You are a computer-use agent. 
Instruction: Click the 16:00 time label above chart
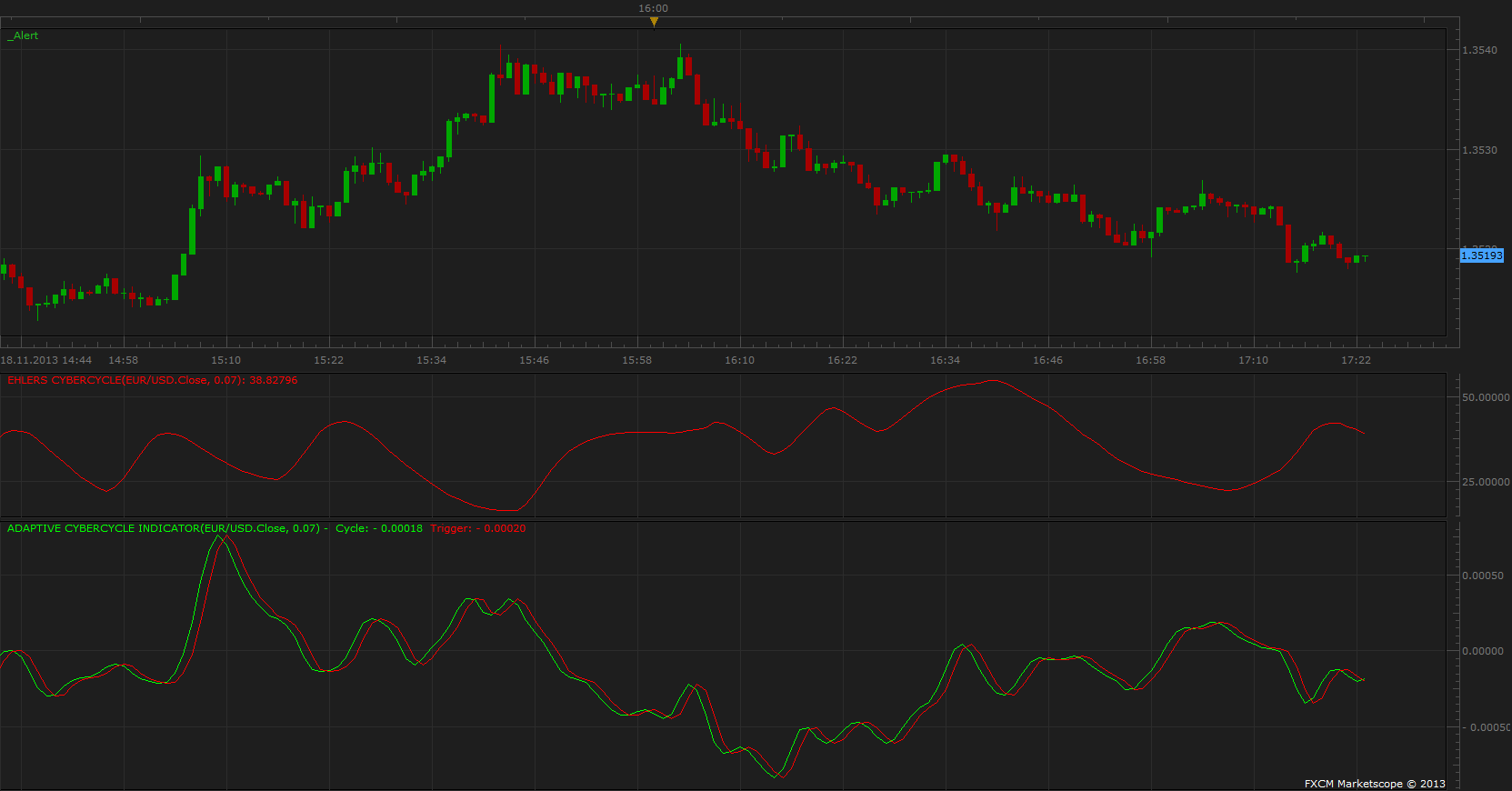pyautogui.click(x=653, y=8)
